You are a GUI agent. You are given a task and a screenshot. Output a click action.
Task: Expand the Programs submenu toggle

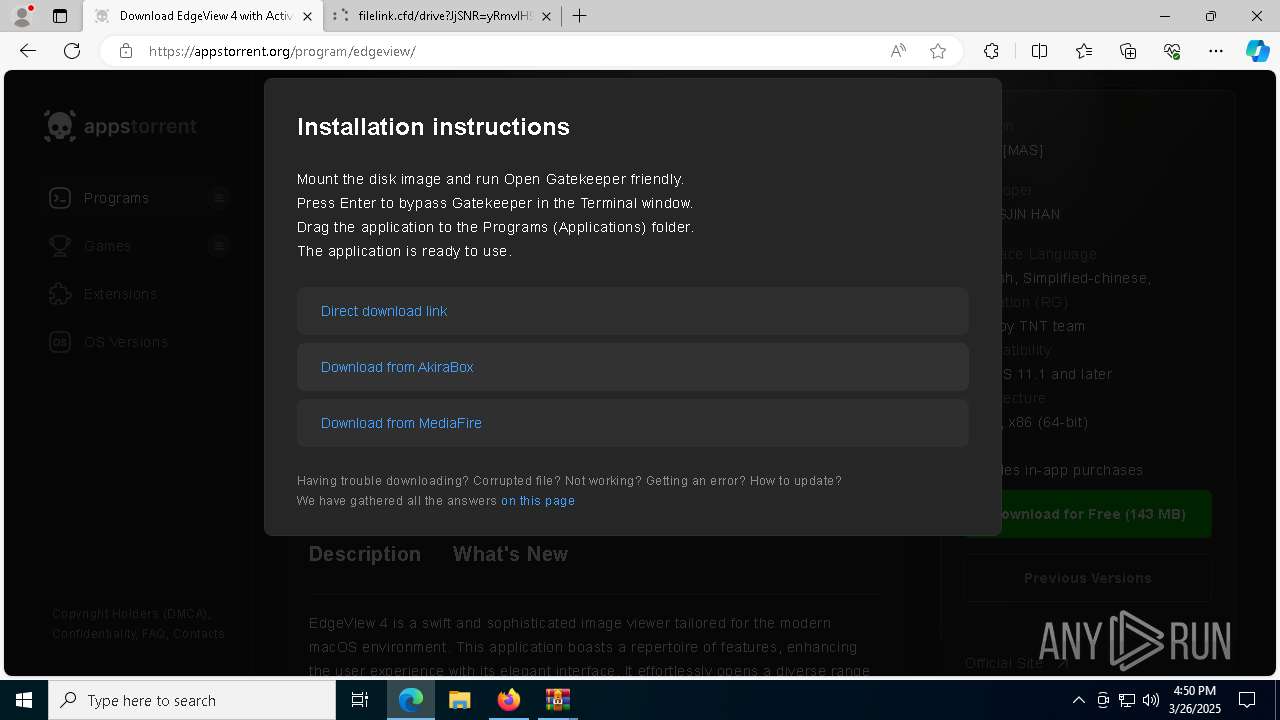219,198
